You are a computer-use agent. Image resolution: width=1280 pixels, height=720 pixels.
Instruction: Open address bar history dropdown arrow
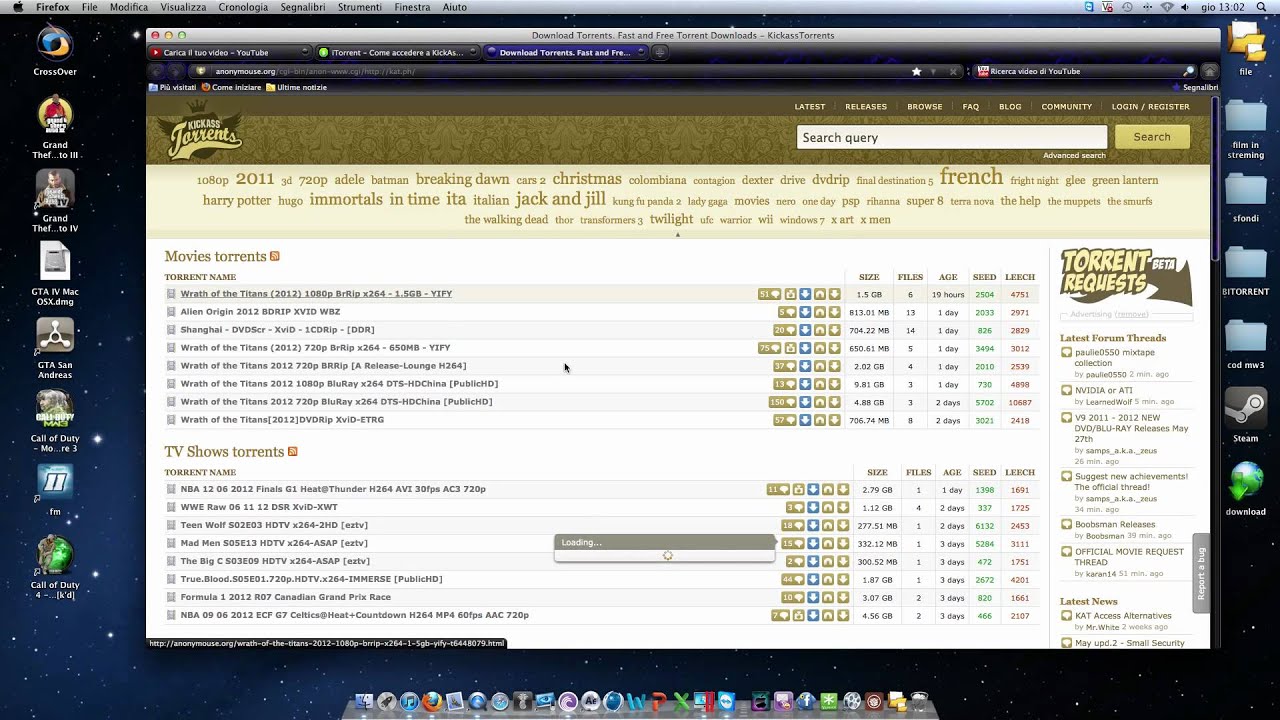934,71
